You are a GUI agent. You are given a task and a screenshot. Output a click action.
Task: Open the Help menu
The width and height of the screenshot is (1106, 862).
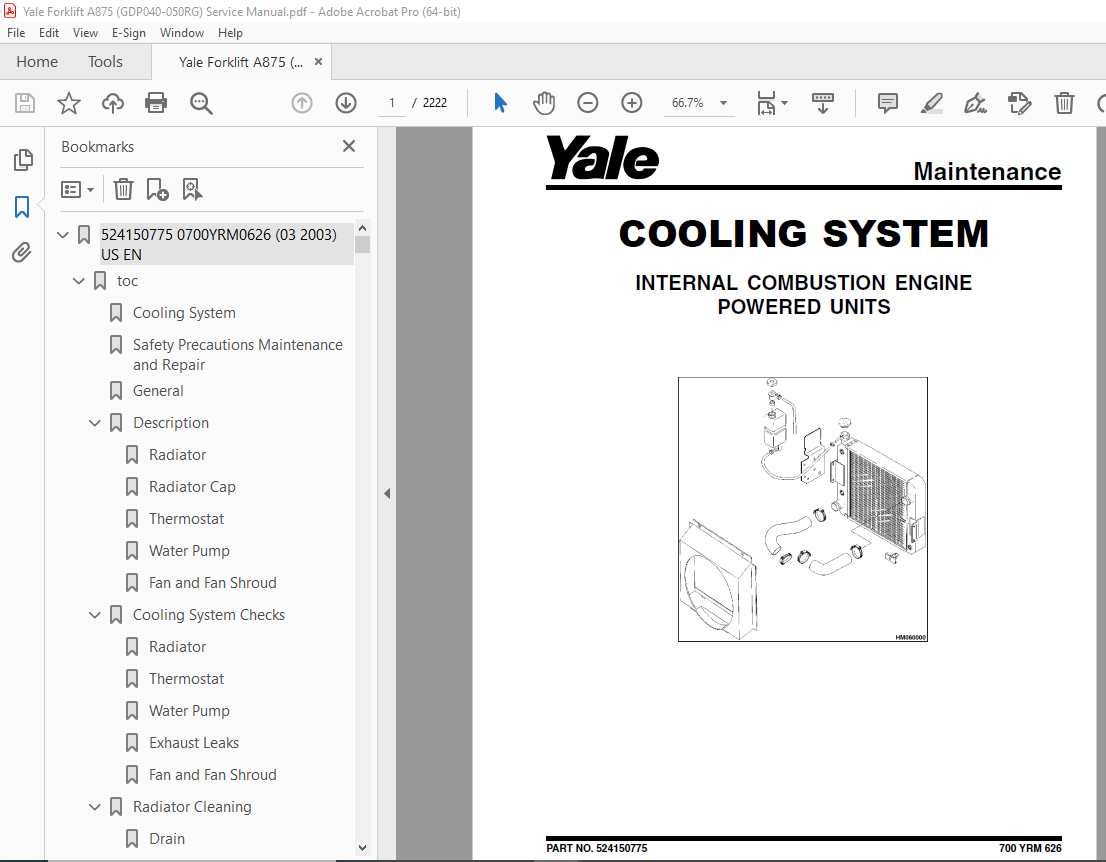pos(230,32)
